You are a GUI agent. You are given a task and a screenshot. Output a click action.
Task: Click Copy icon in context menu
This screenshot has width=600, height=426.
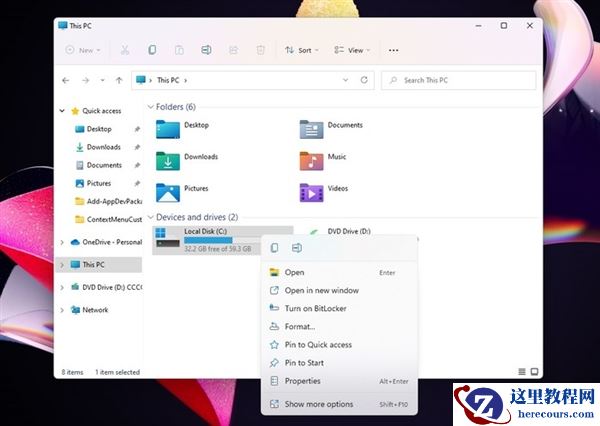[x=274, y=248]
